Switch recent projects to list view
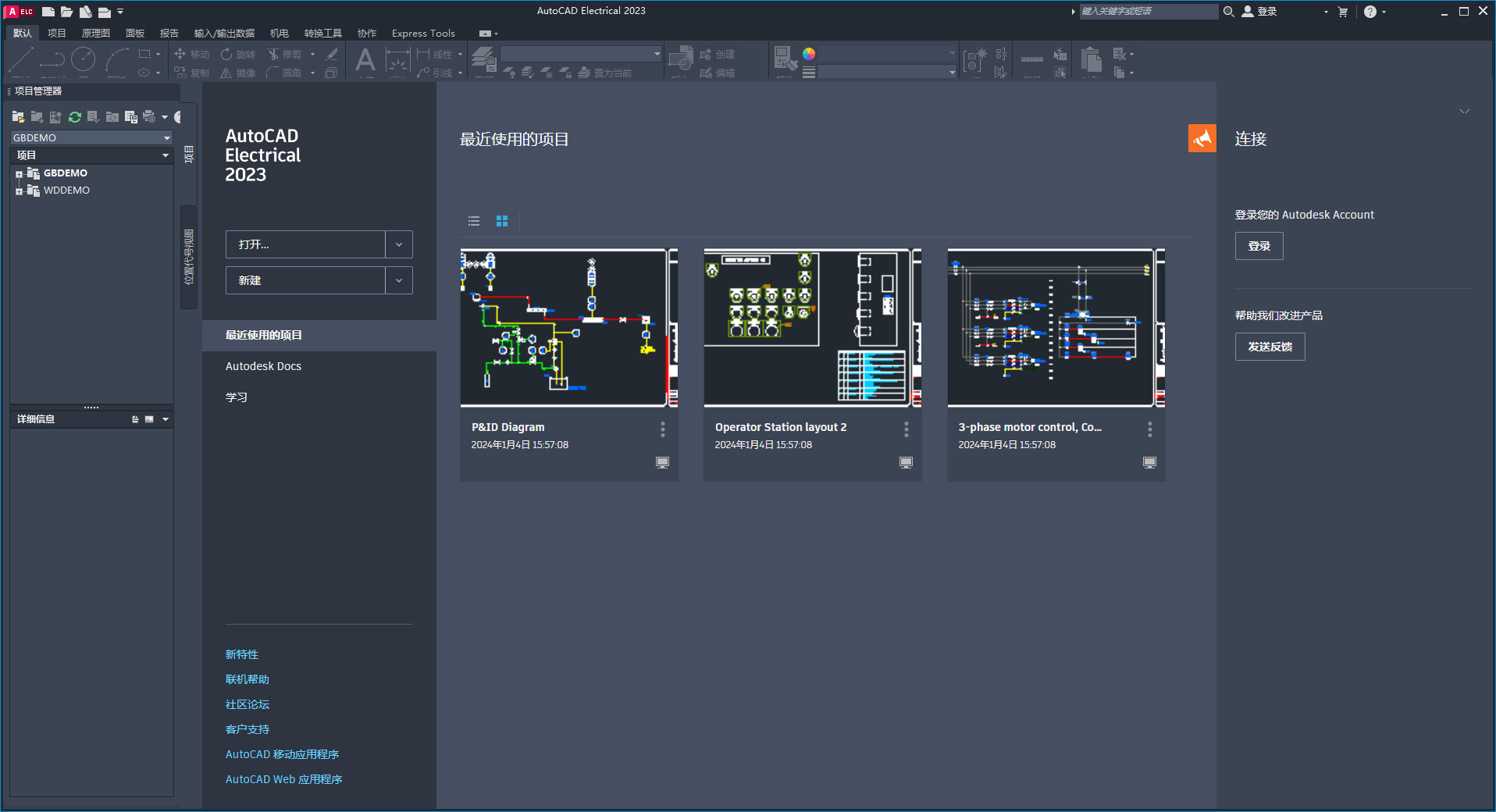Viewport: 1496px width, 812px height. tap(474, 221)
